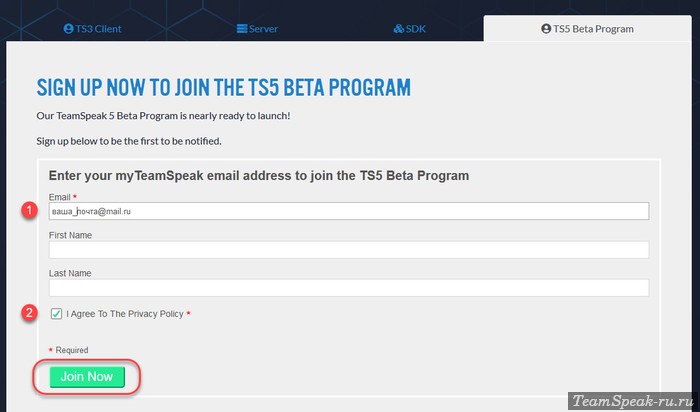Focus the Email input field
Image resolution: width=700 pixels, height=412 pixels.
[x=349, y=211]
